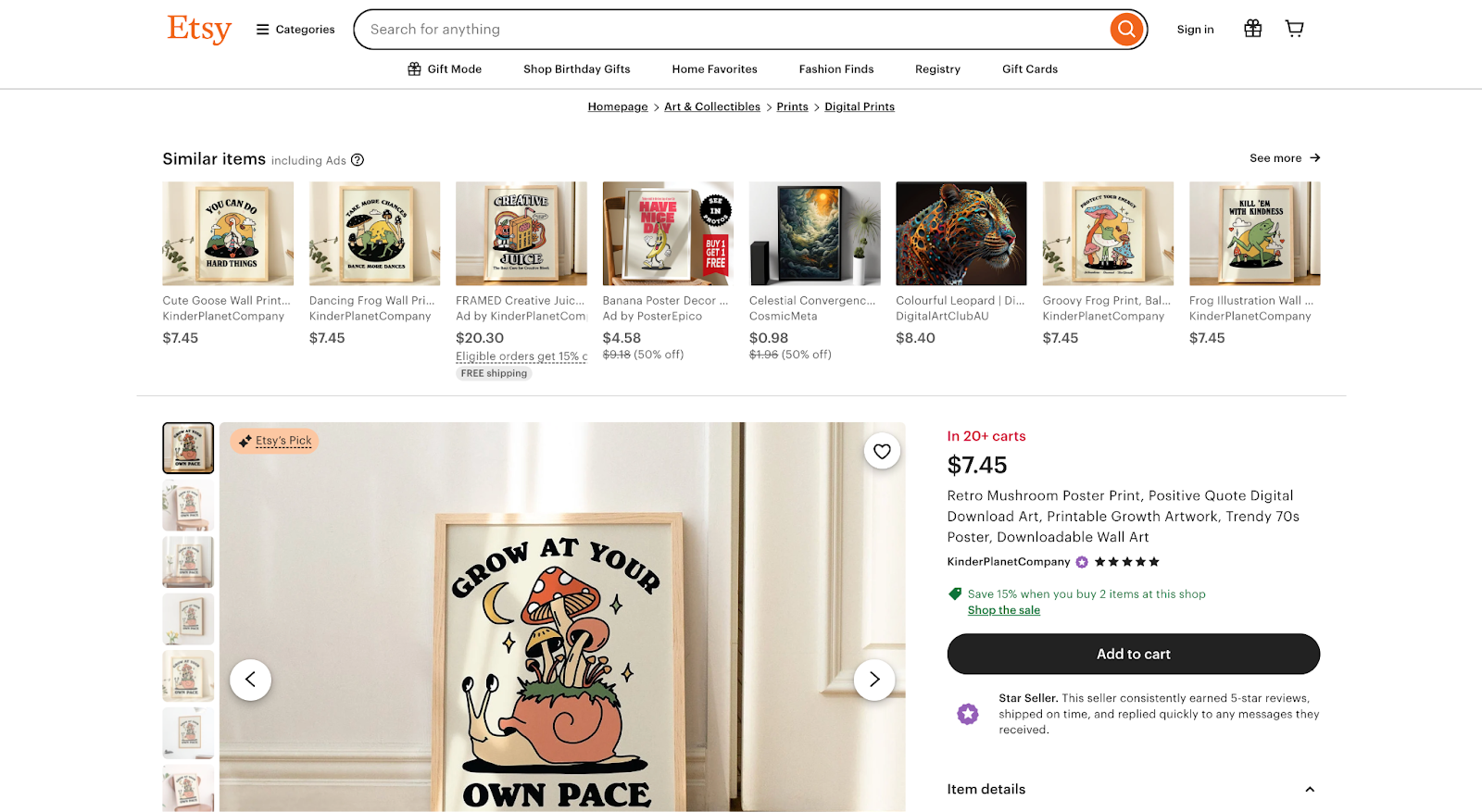Show next product image

(873, 680)
